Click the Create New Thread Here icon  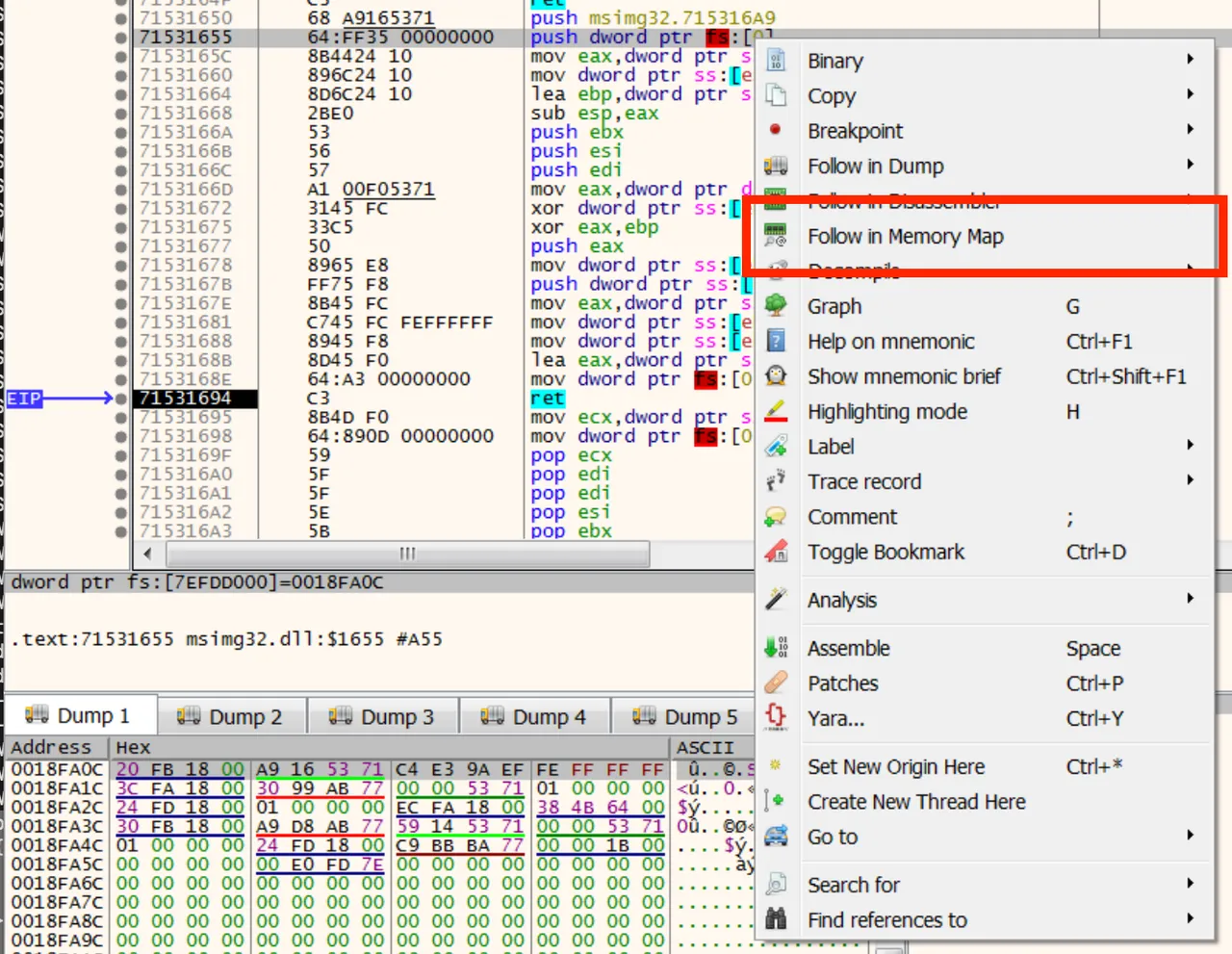pos(776,801)
